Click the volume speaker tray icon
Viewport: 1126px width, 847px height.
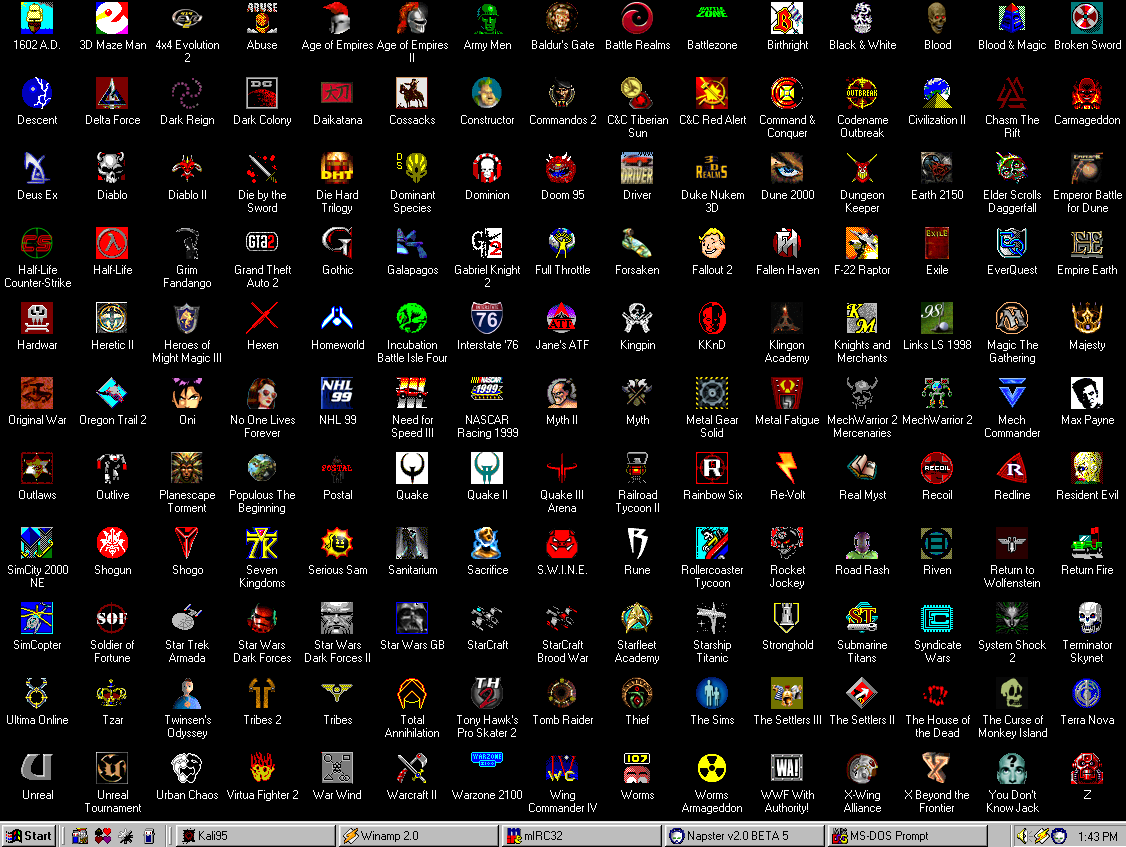click(1023, 836)
